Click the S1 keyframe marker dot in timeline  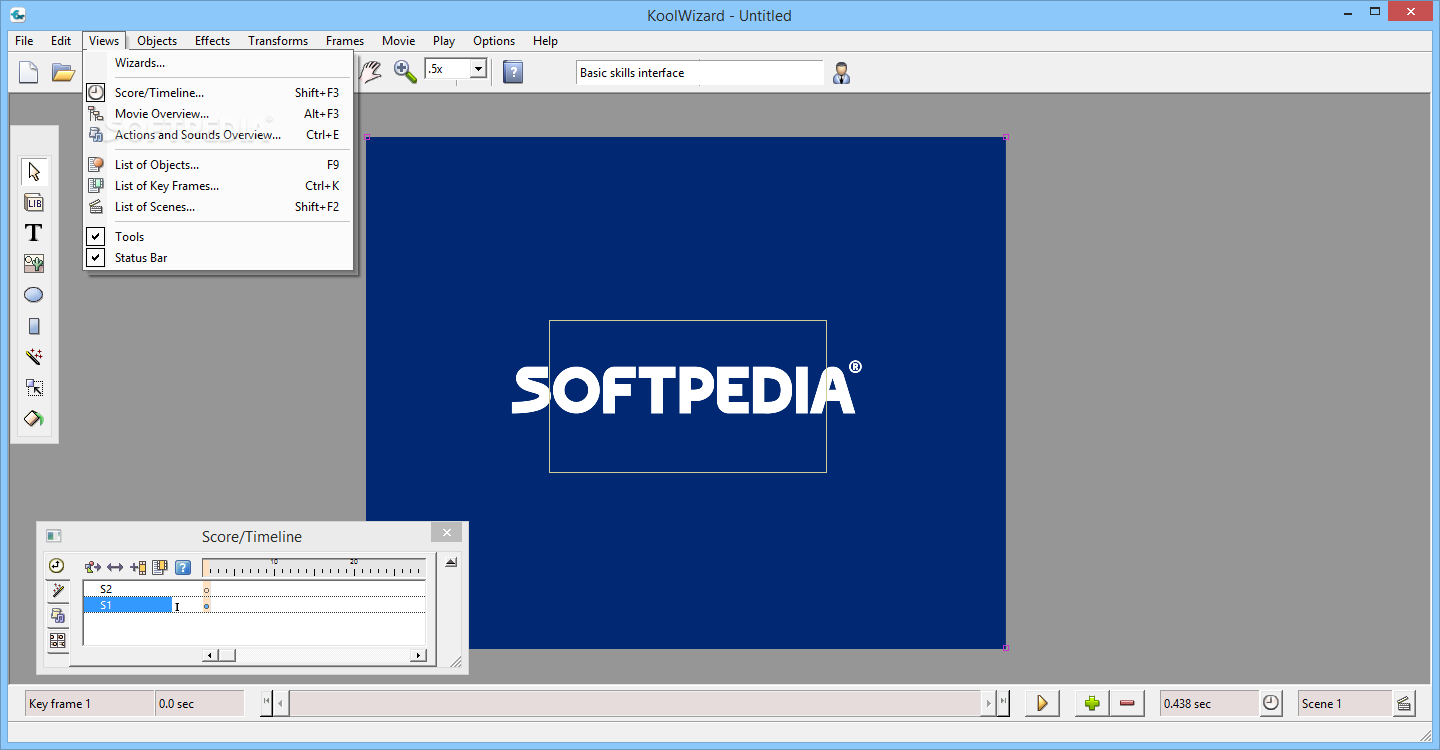click(207, 606)
